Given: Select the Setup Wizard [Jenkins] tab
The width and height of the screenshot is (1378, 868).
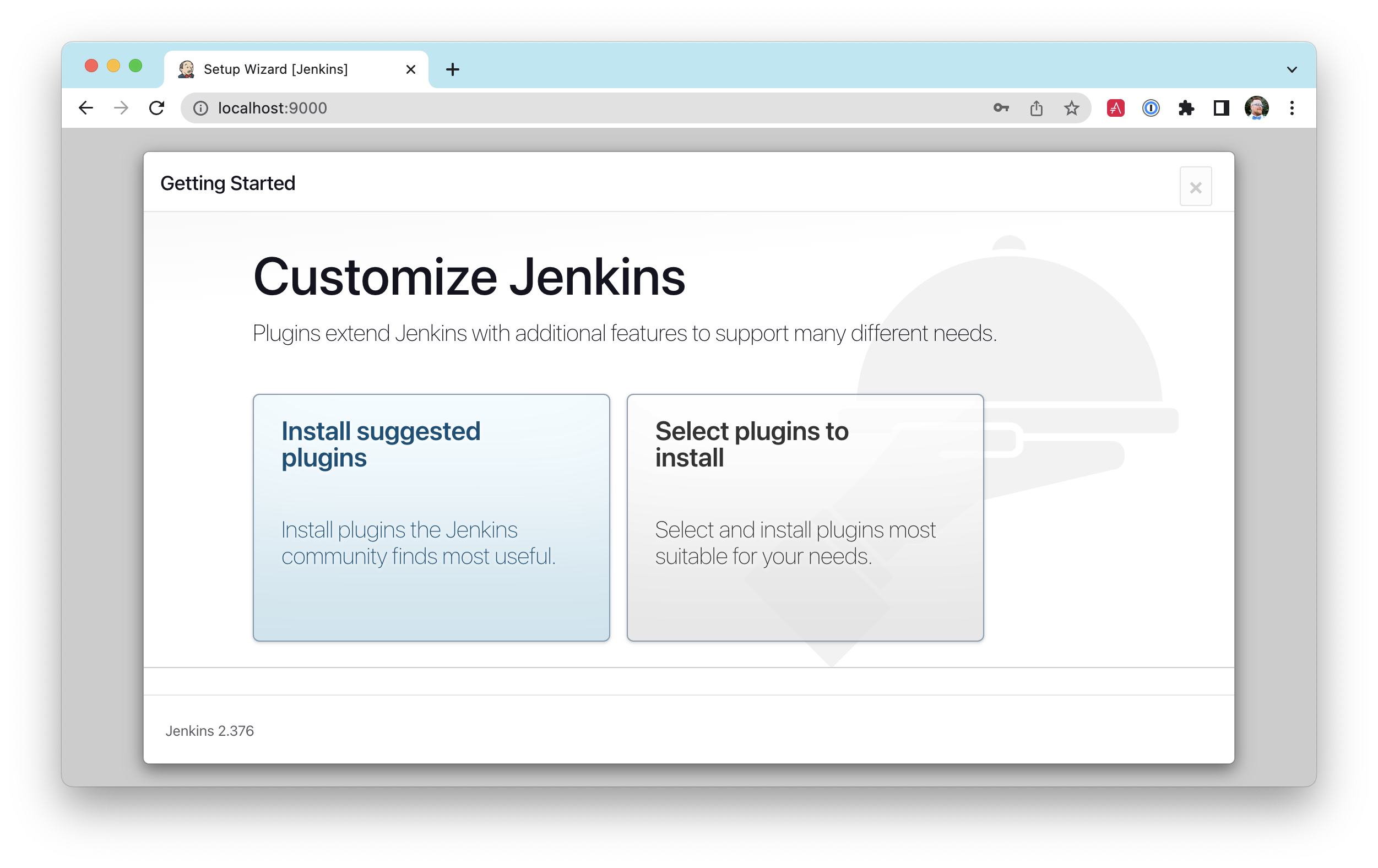Looking at the screenshot, I should pos(296,69).
